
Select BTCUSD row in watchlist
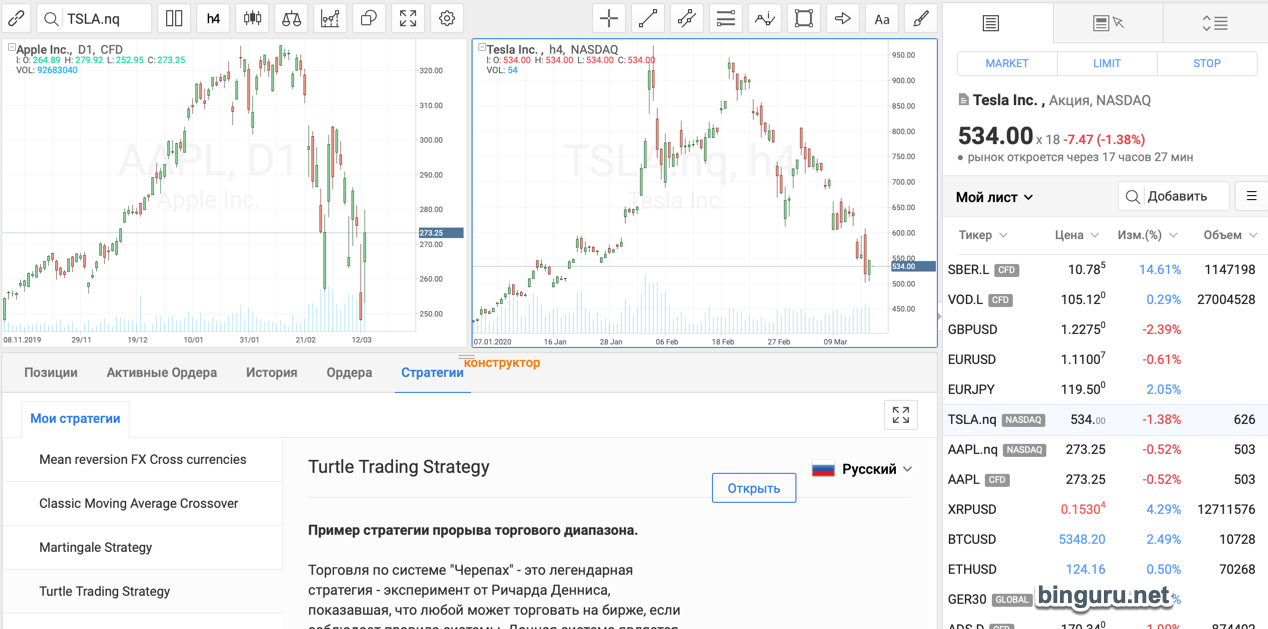(1105, 539)
